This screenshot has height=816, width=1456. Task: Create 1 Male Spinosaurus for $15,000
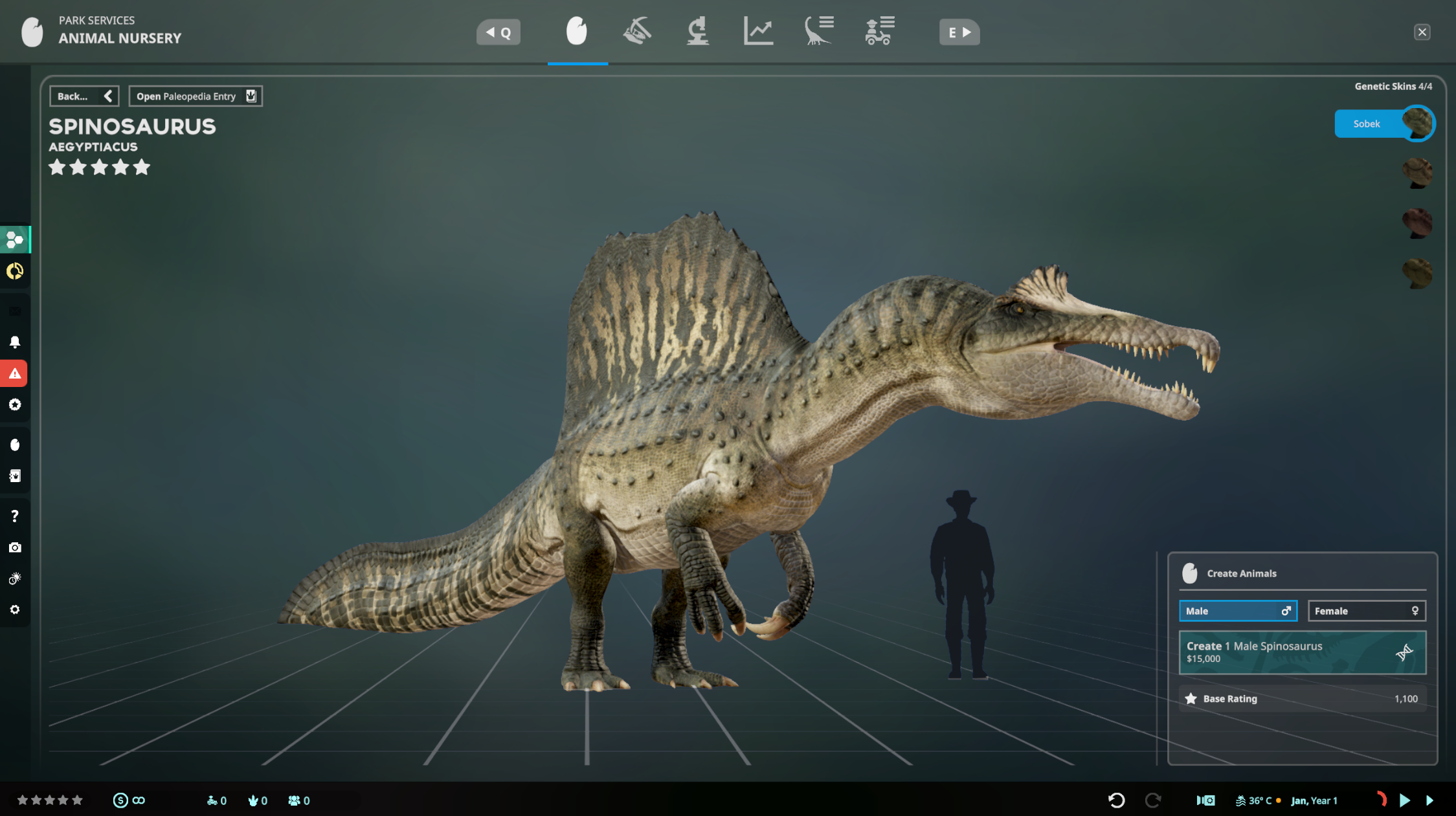[1303, 652]
